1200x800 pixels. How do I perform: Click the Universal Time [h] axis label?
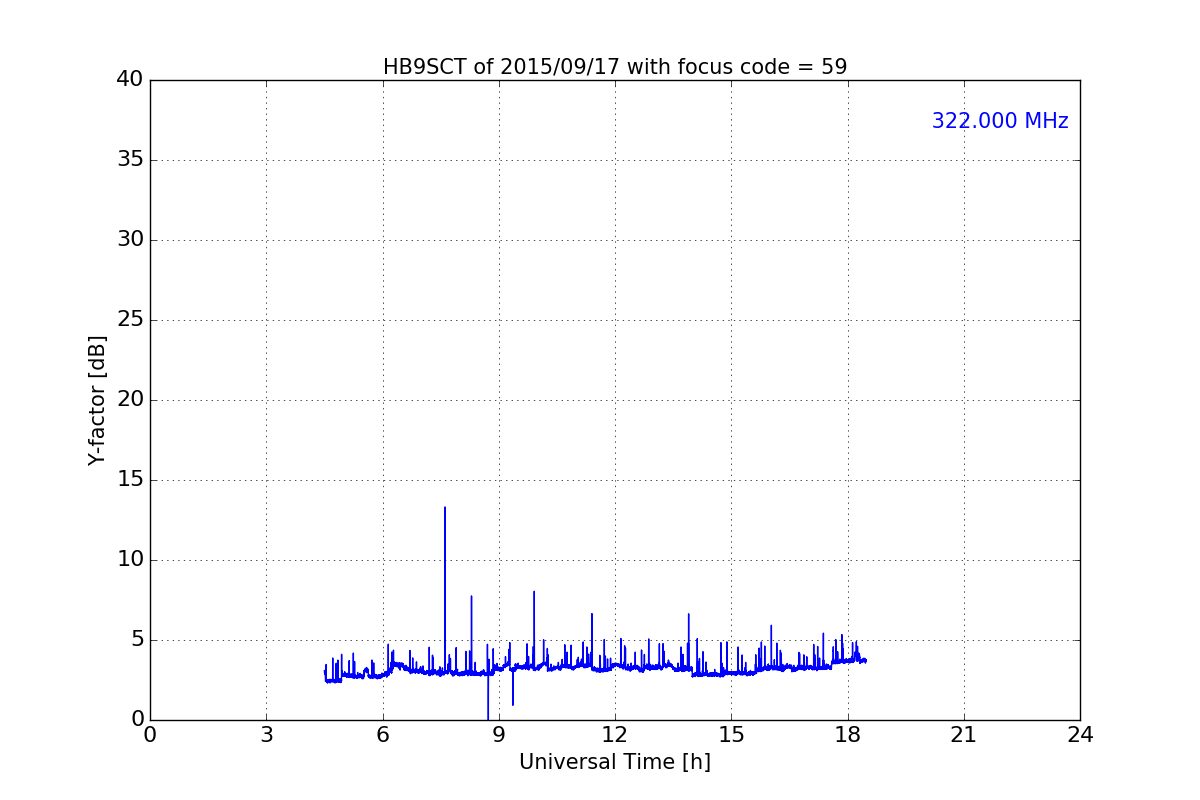pos(614,762)
